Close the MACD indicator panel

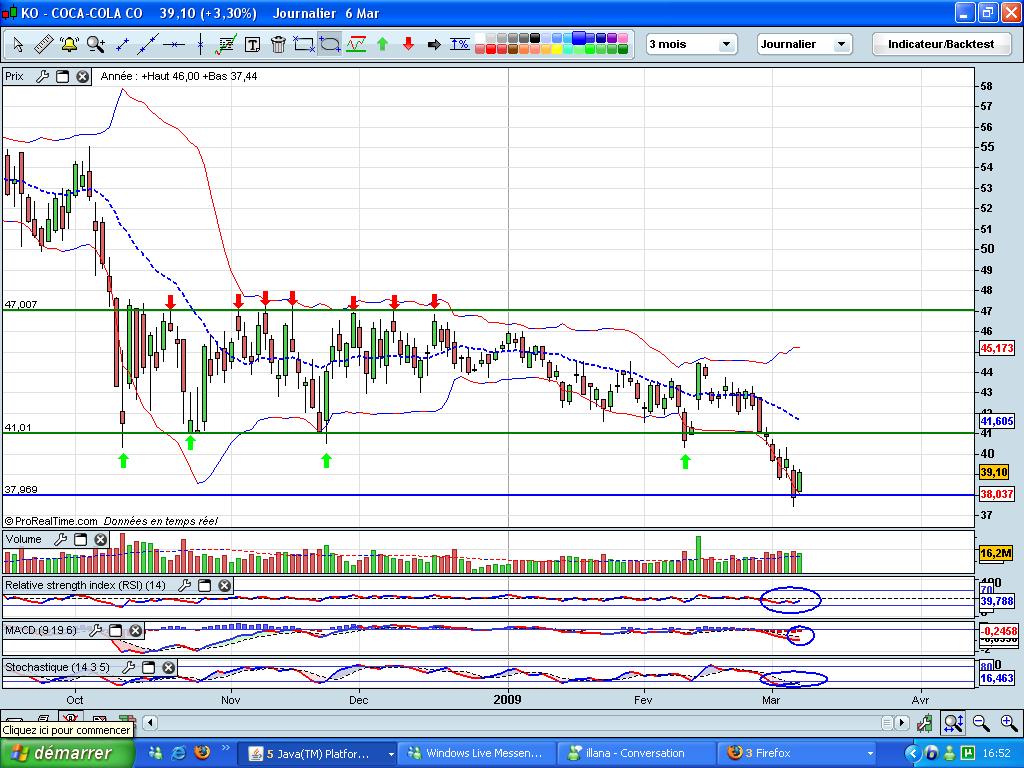(x=135, y=630)
